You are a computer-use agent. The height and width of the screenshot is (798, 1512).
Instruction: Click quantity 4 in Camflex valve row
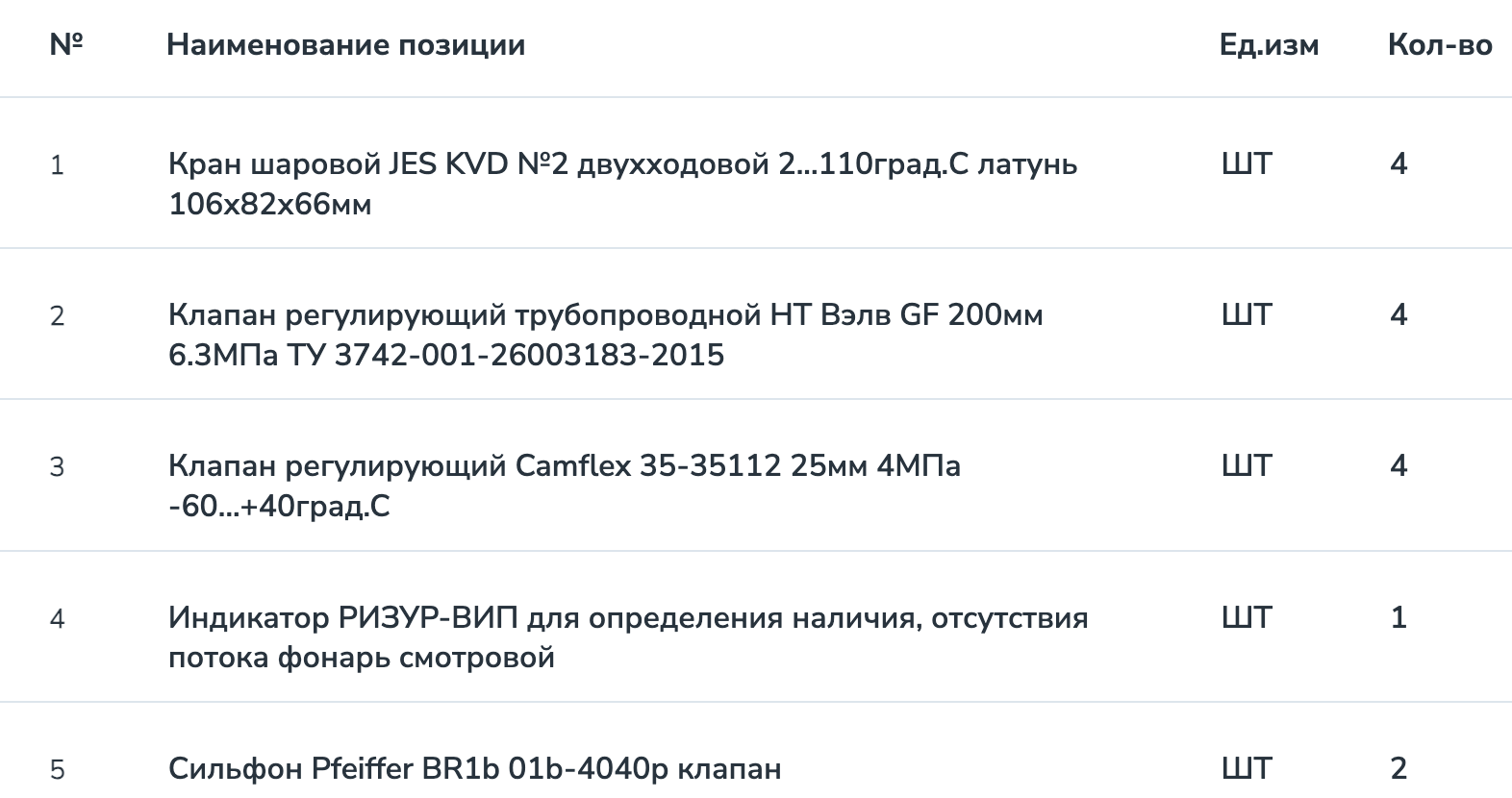pos(1399,466)
